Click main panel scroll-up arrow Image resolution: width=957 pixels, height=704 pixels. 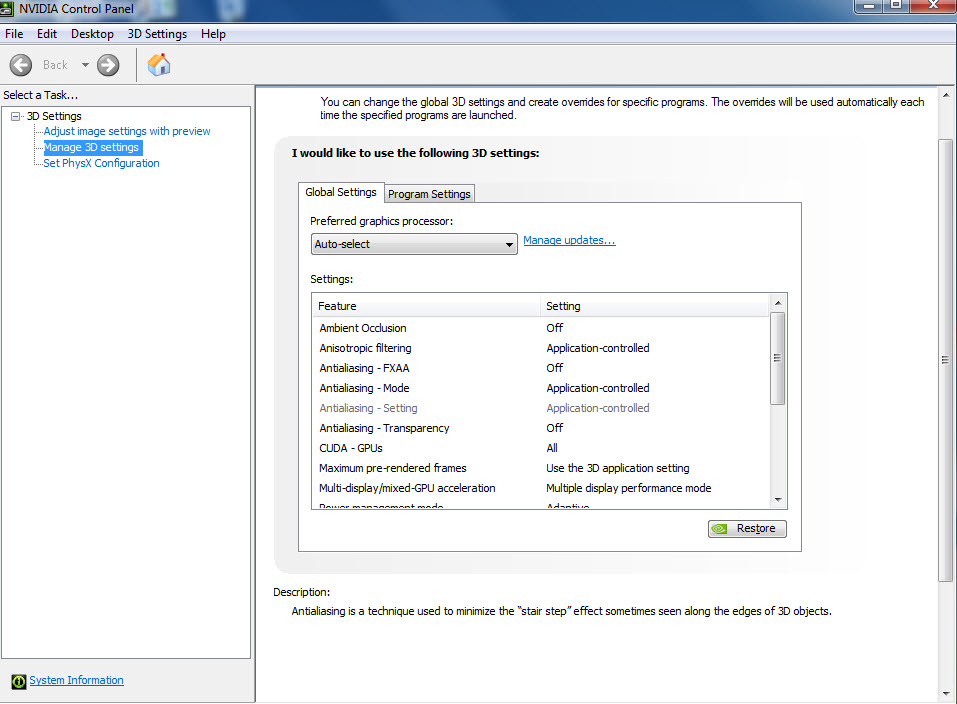pyautogui.click(x=946, y=95)
